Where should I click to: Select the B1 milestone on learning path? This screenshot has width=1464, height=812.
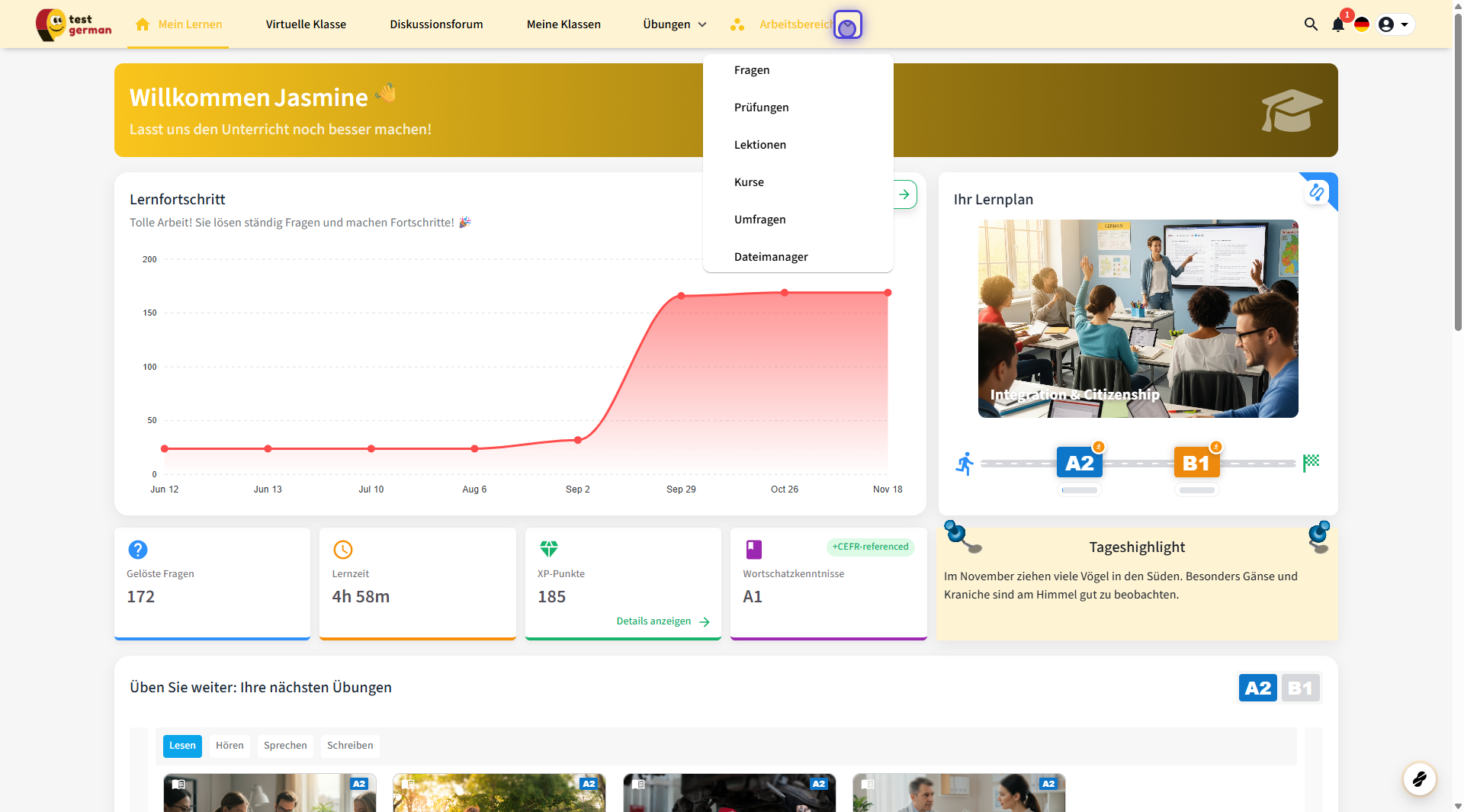pos(1196,463)
